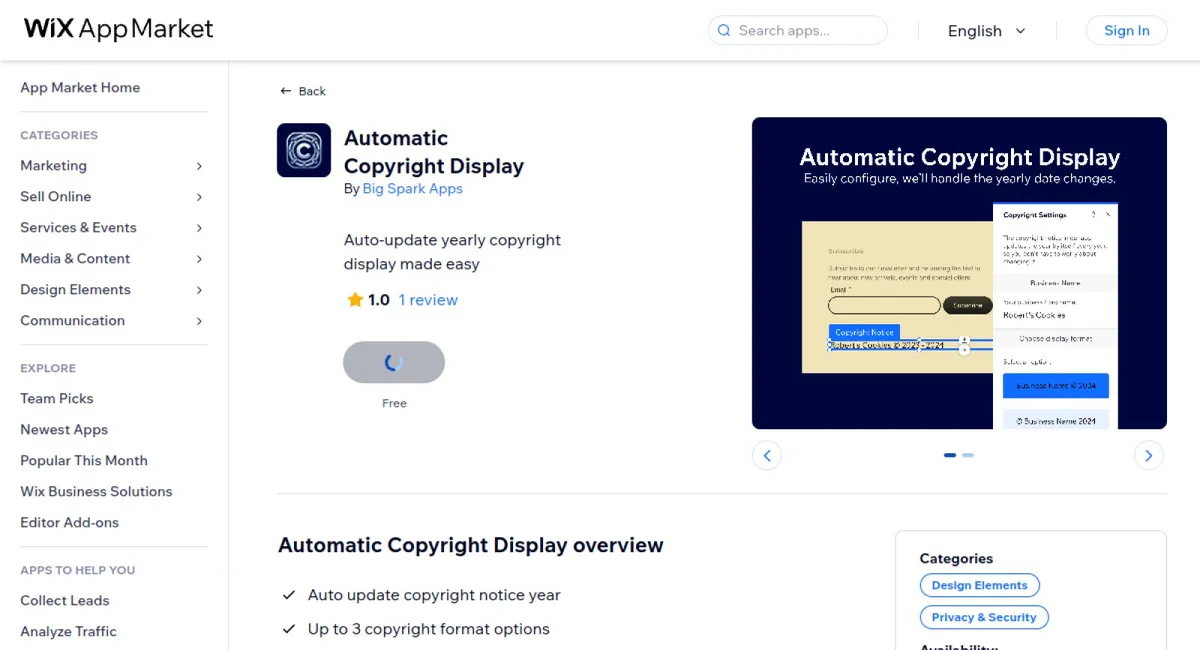1200x650 pixels.
Task: Click the Wix App Market logo
Action: [117, 29]
